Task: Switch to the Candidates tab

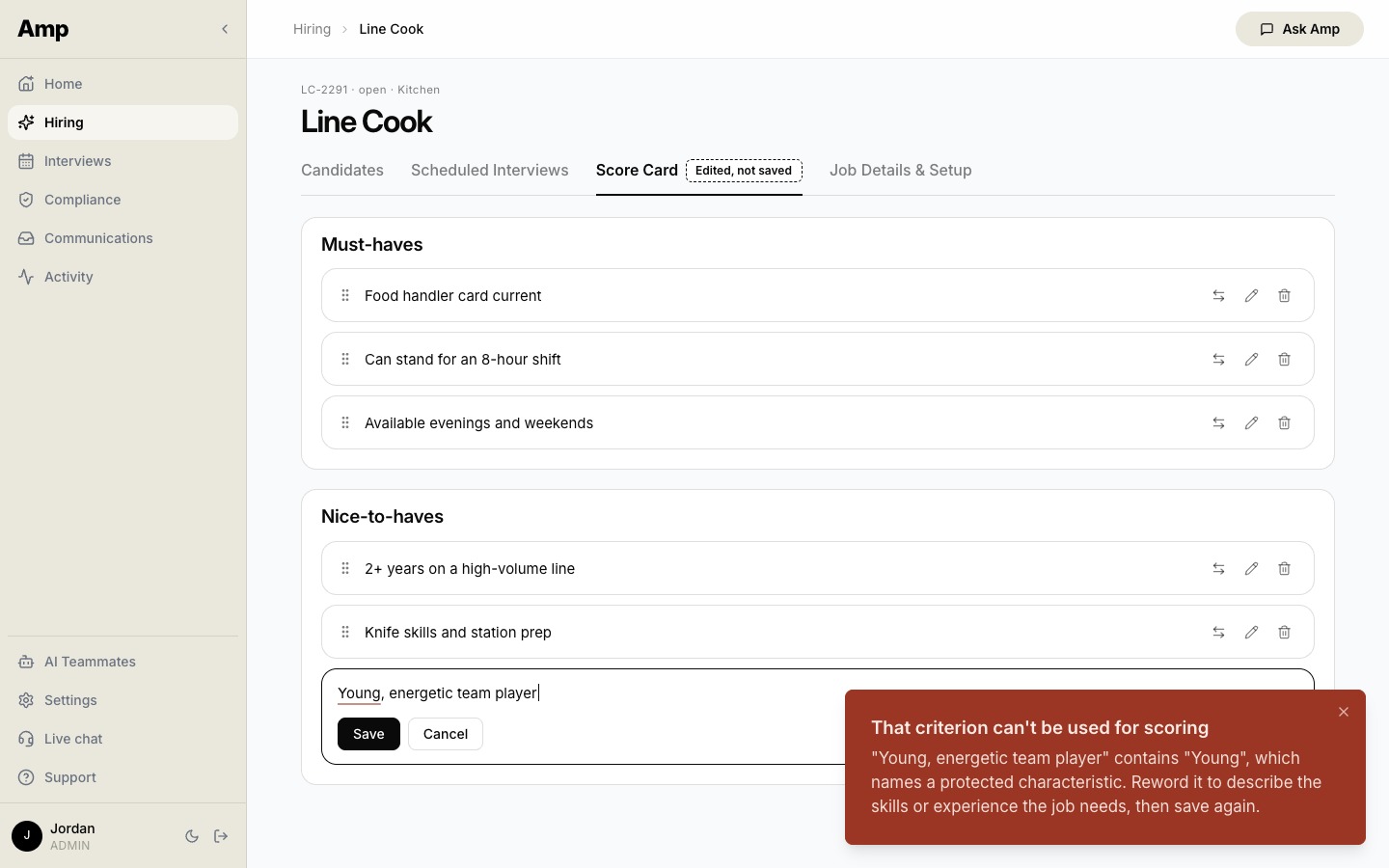Action: [x=342, y=170]
